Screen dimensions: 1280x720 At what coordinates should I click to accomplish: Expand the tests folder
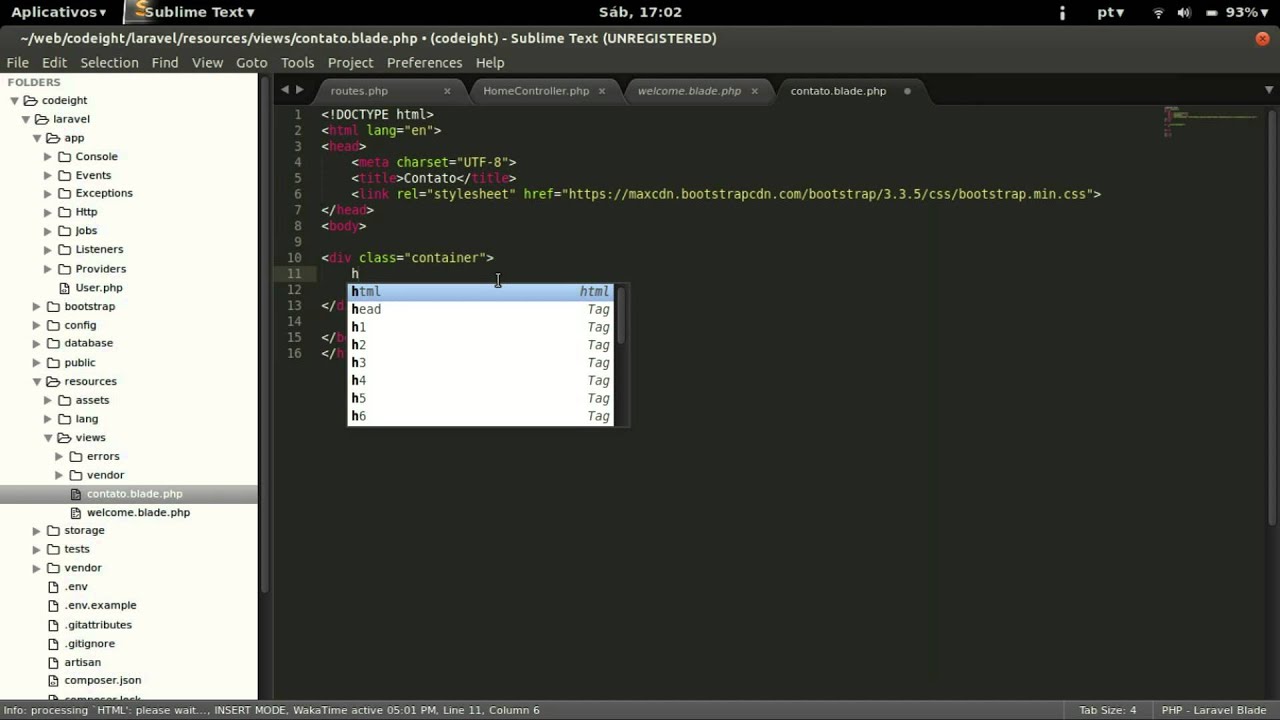(37, 549)
